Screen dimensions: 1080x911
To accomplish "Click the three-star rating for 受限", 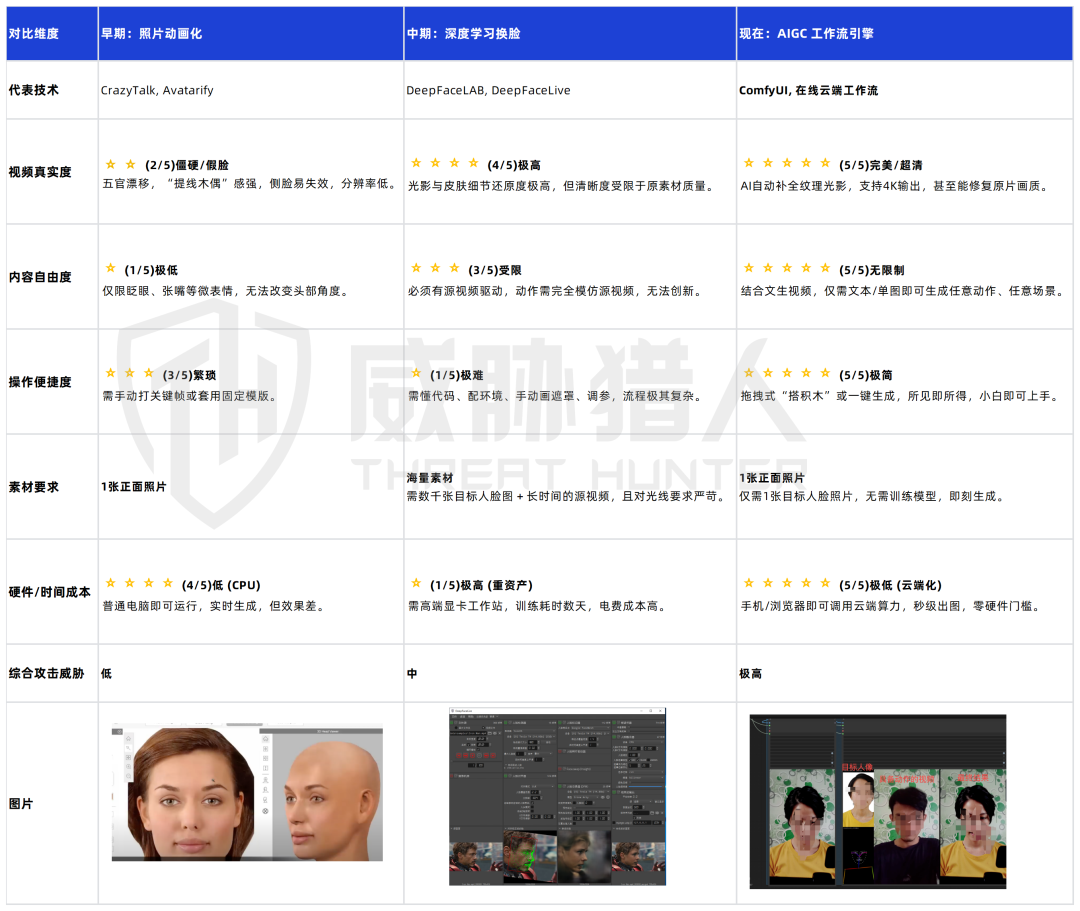I will point(435,269).
